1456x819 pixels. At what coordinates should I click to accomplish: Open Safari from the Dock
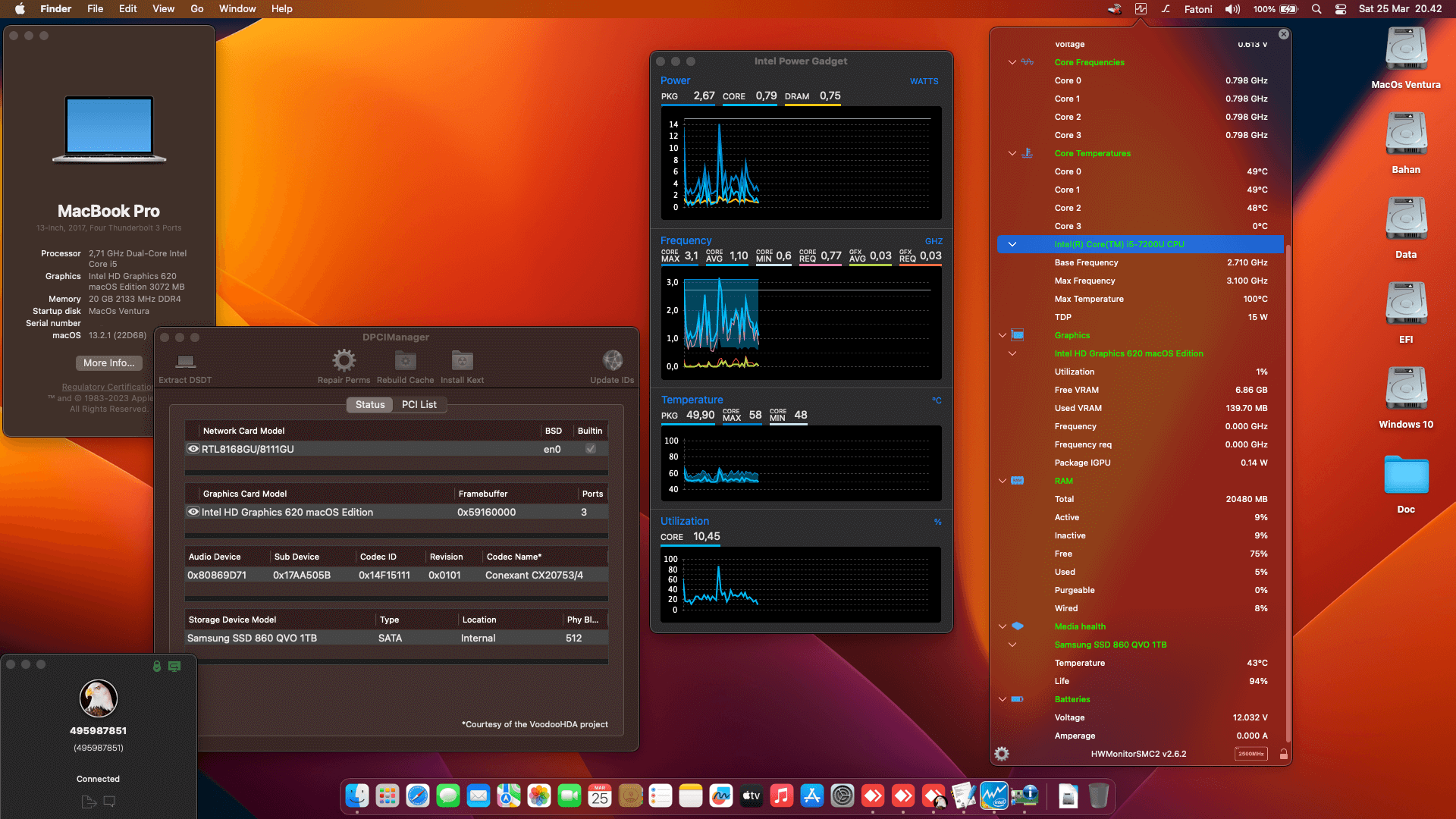[x=418, y=795]
